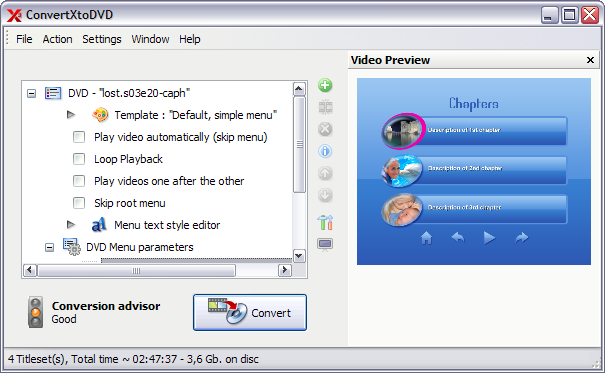Collapse the DVD lost.s03e20-caph node
The width and height of the screenshot is (605, 373).
31,93
